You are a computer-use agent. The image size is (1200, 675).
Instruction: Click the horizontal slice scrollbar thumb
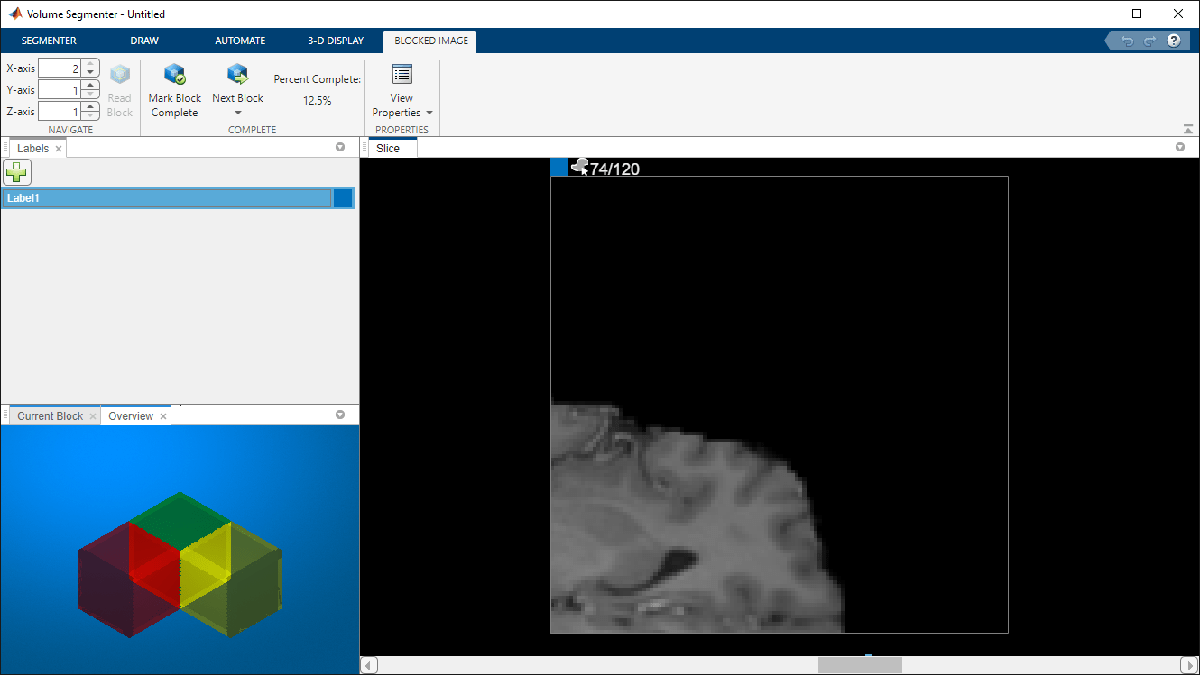(x=860, y=665)
